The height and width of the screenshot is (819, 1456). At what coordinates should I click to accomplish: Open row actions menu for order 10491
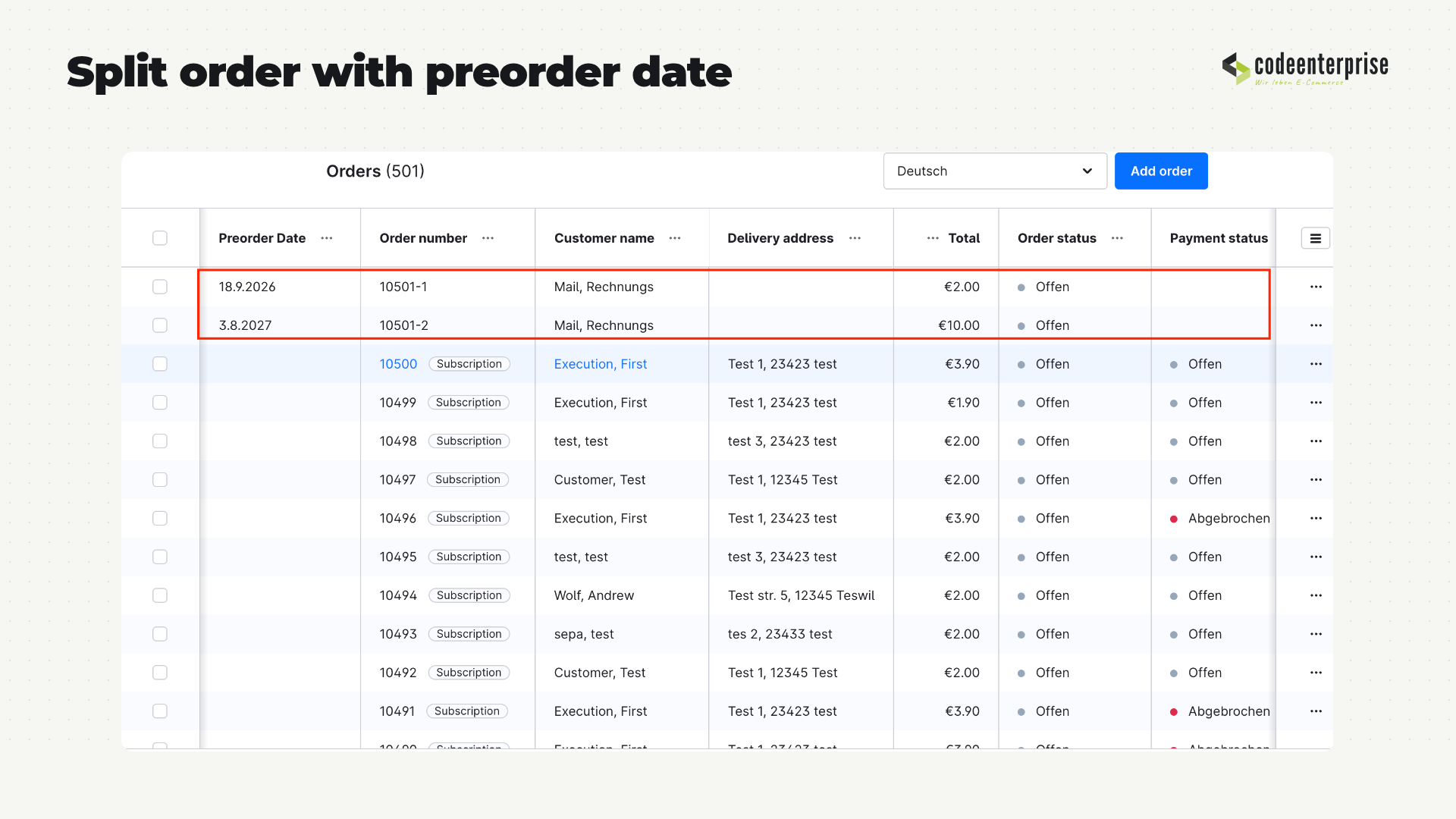tap(1316, 711)
